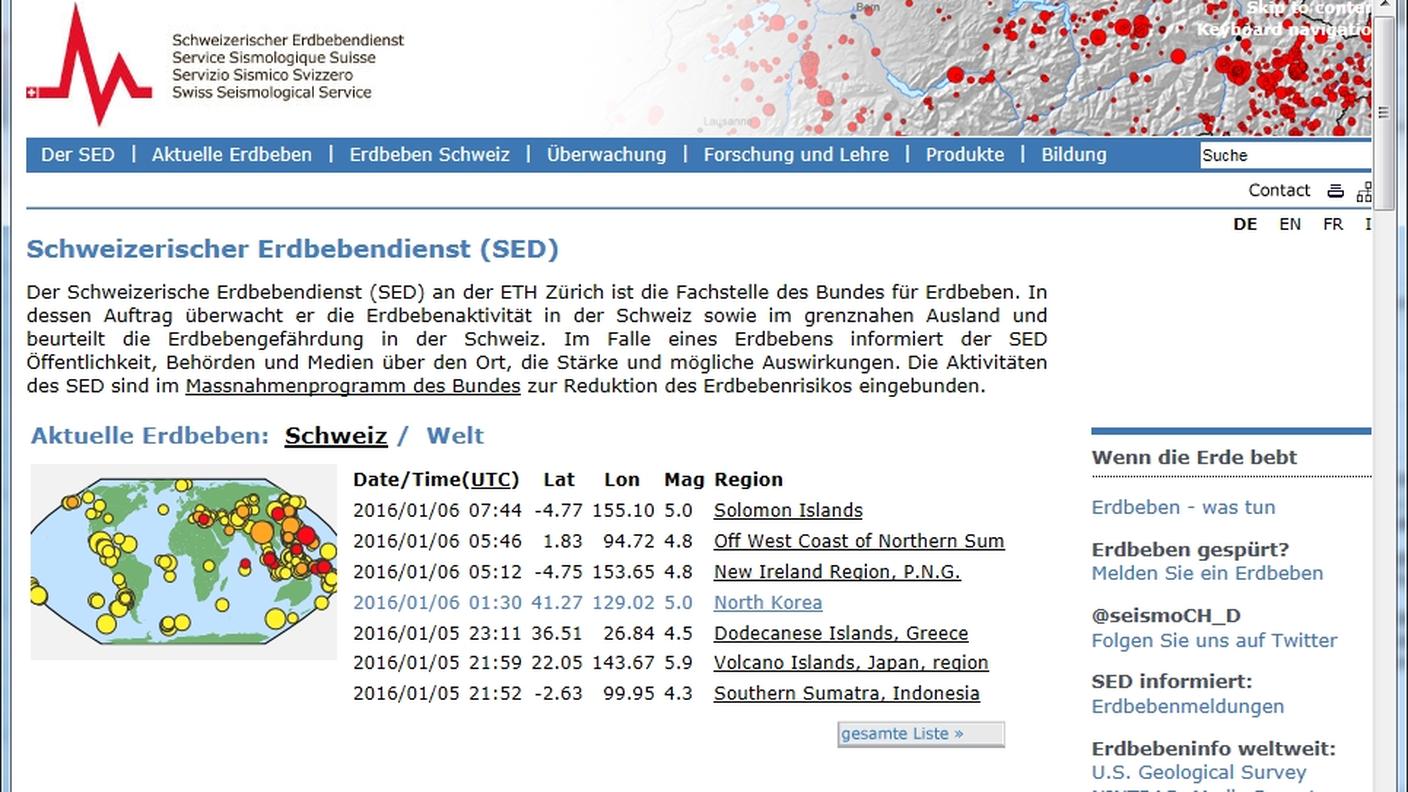Switch language to FR

pyautogui.click(x=1333, y=224)
